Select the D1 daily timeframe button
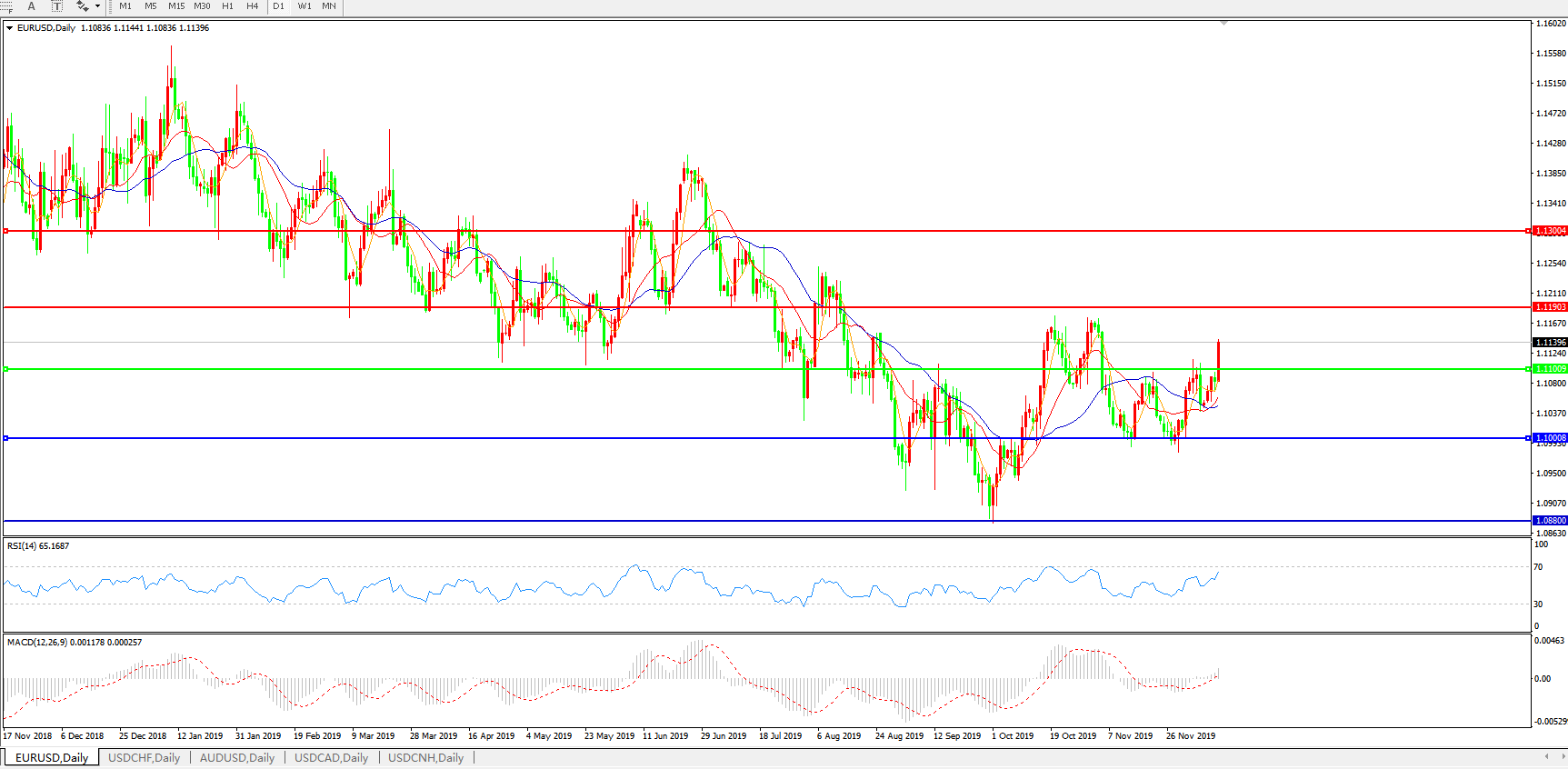1568x769 pixels. coord(279,6)
